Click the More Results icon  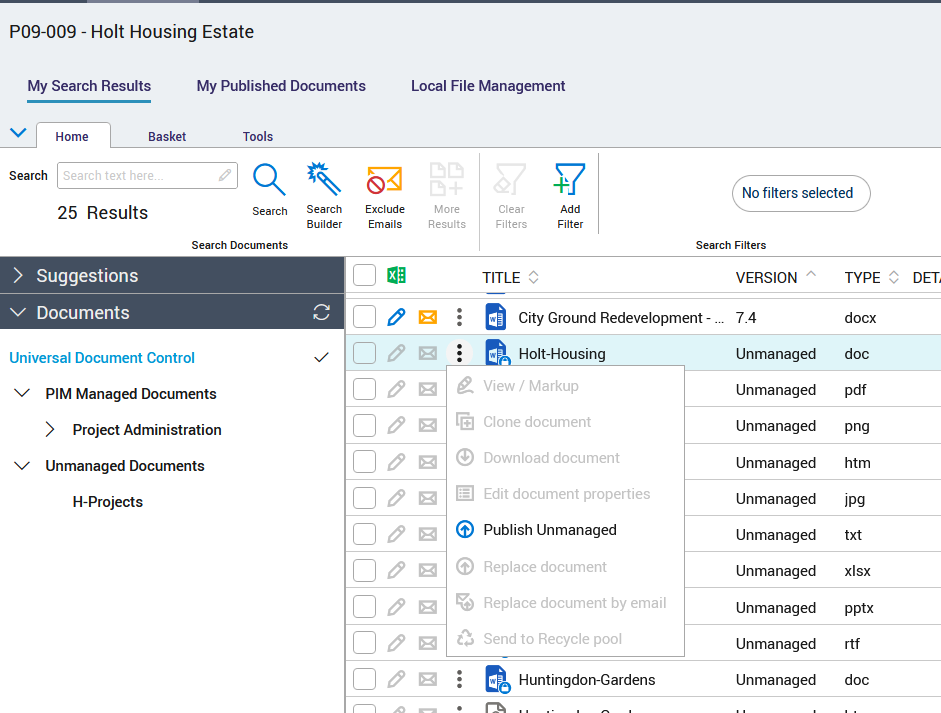tap(446, 179)
